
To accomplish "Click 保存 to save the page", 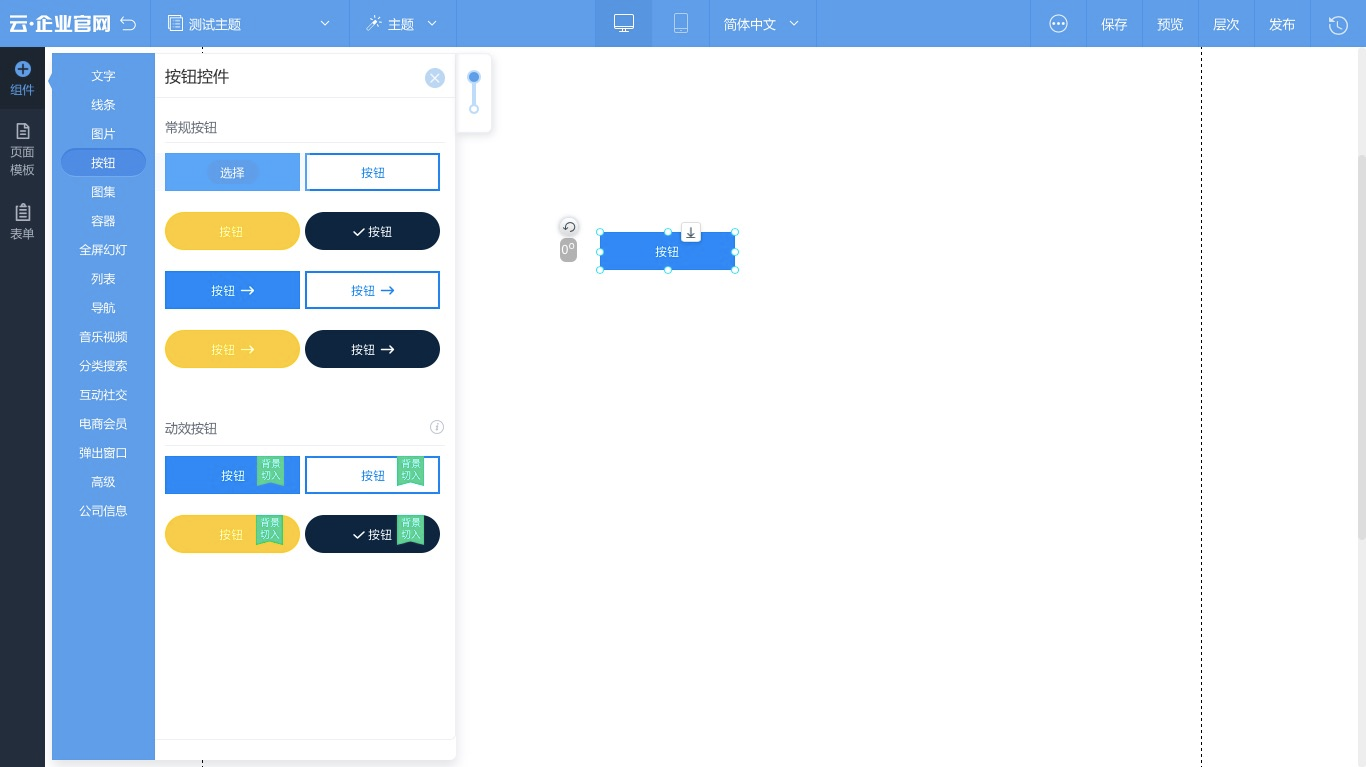I will tap(1114, 24).
